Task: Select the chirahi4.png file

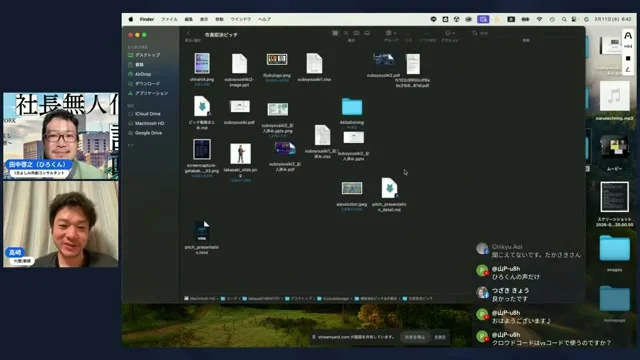Action: click(202, 68)
